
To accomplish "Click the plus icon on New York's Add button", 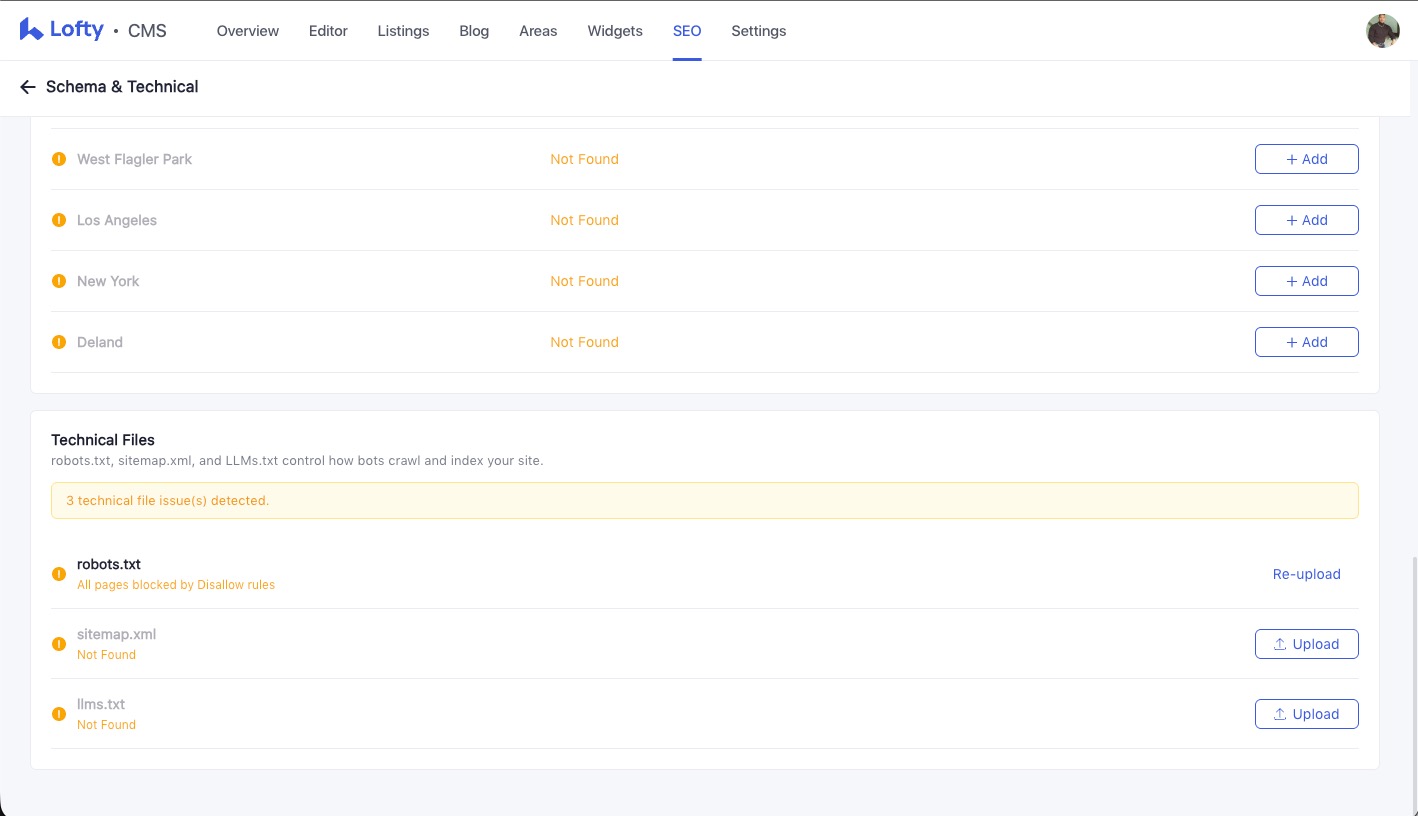I will point(1292,281).
